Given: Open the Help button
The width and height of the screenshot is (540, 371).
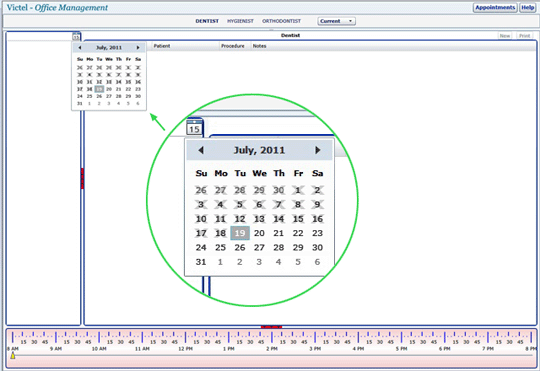Looking at the screenshot, I should point(528,8).
